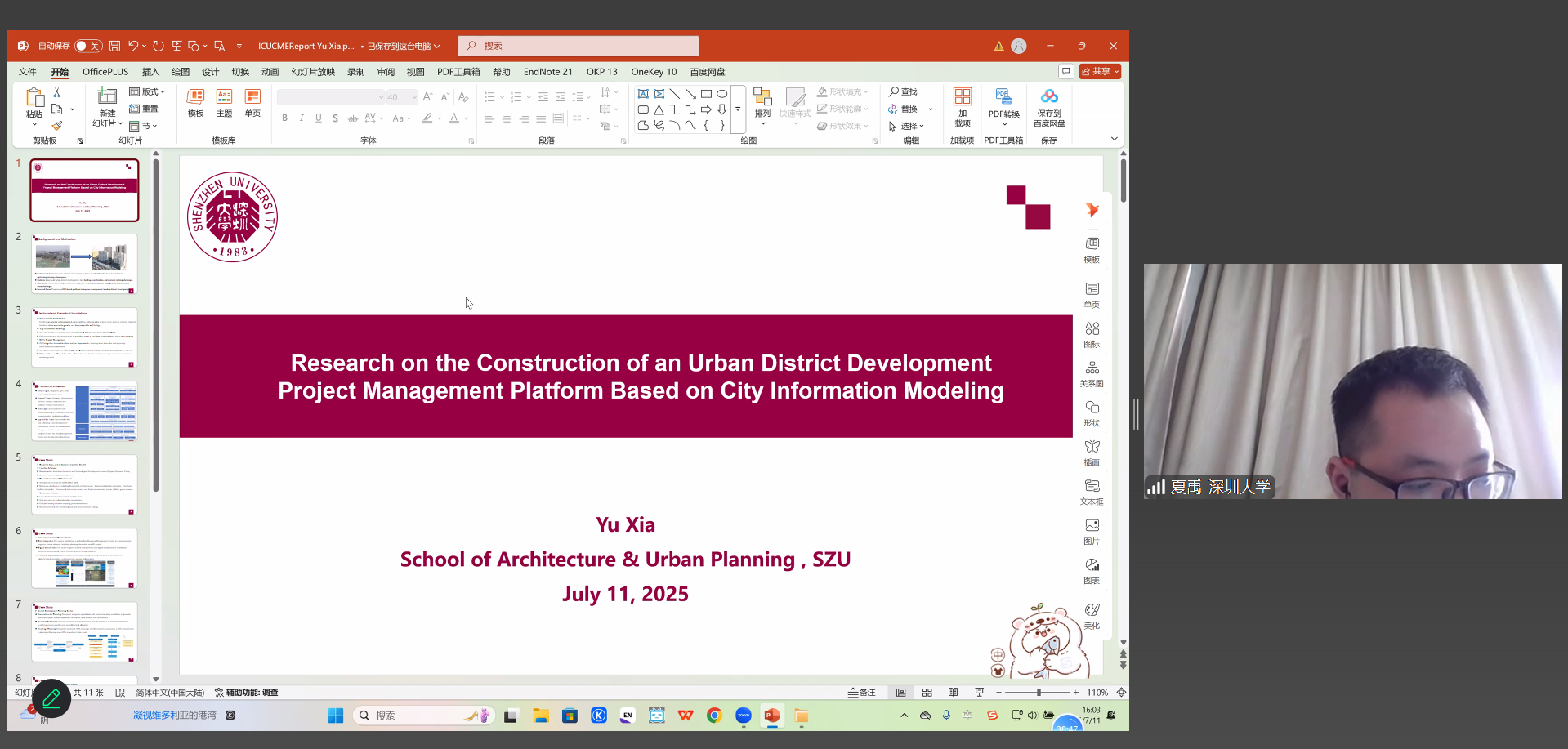Click the bulleted list icon
The image size is (1568, 749).
pyautogui.click(x=489, y=97)
